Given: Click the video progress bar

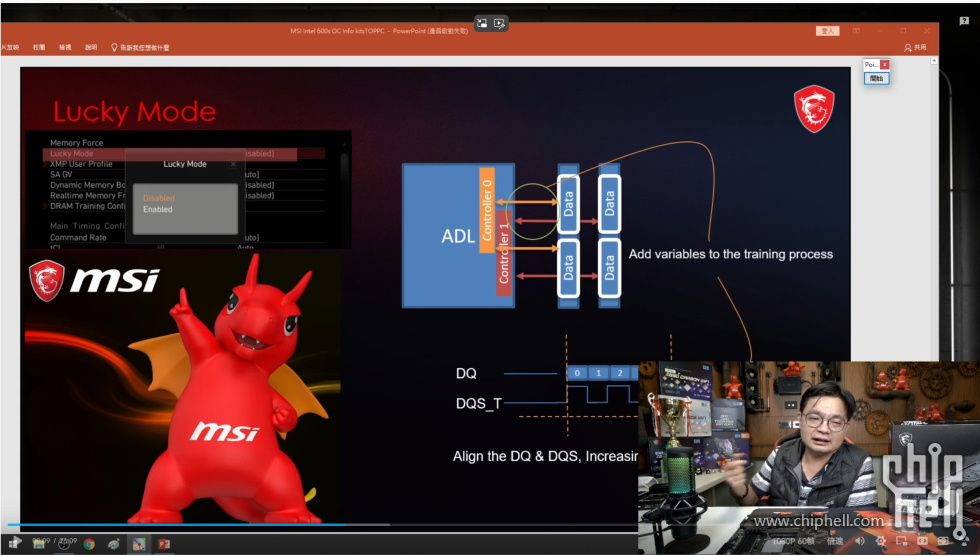Looking at the screenshot, I should [x=322, y=525].
